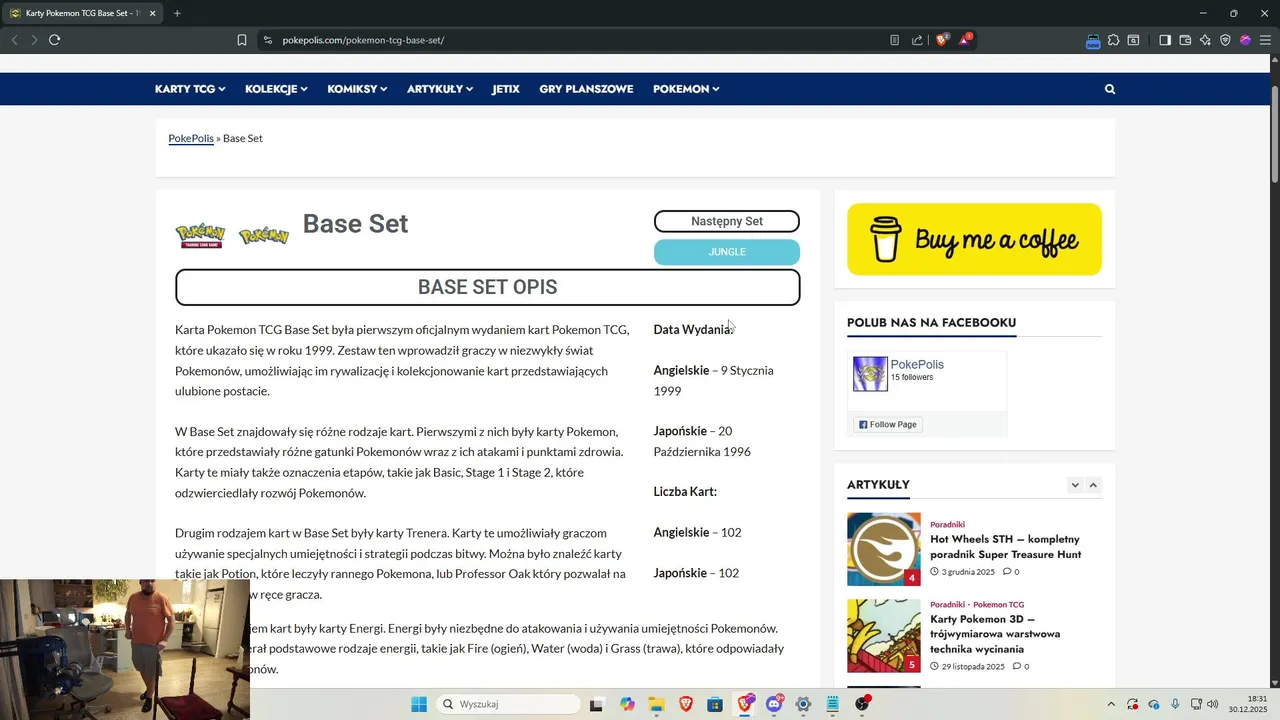Click the Buy me a coffee banner
Screen dimensions: 1280x720
(x=974, y=239)
